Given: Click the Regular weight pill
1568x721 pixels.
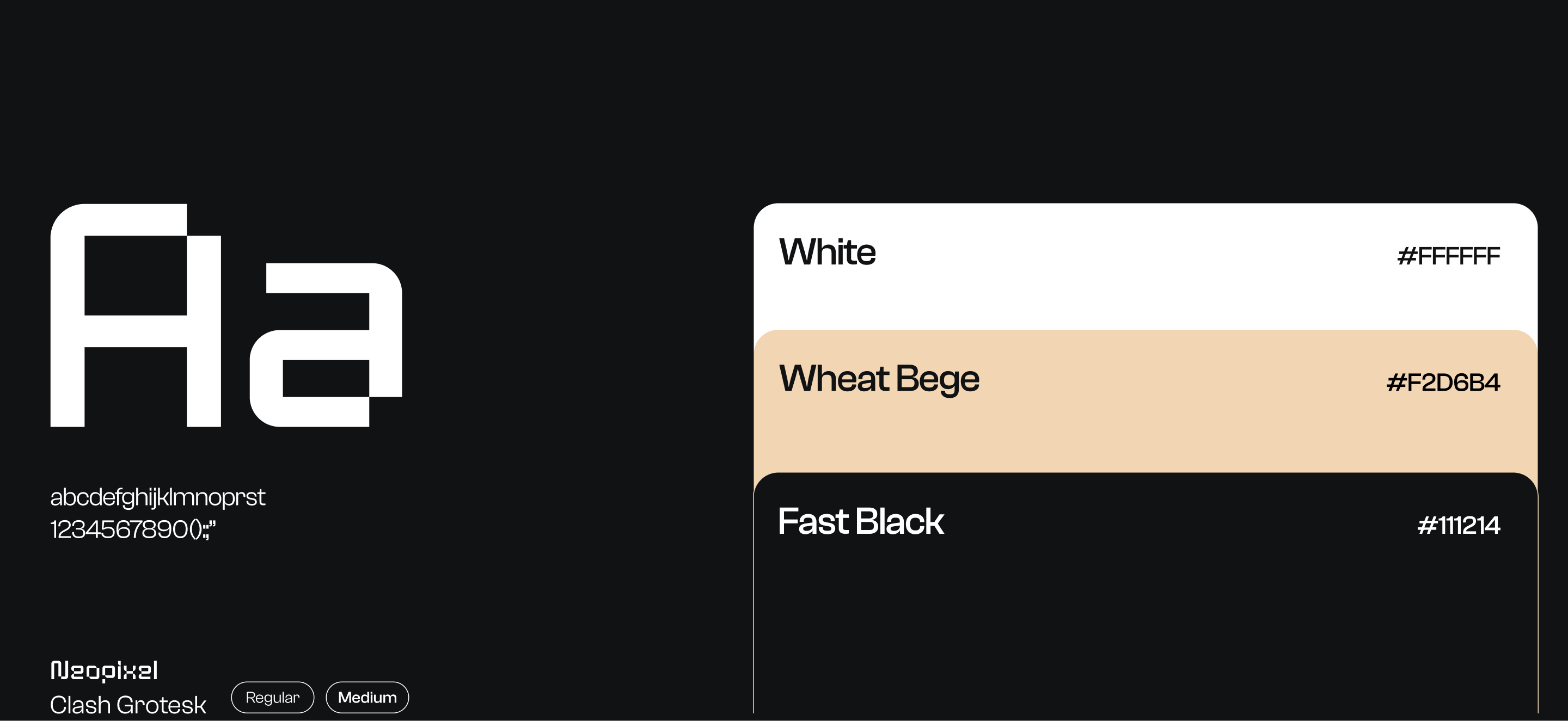Looking at the screenshot, I should [x=272, y=697].
